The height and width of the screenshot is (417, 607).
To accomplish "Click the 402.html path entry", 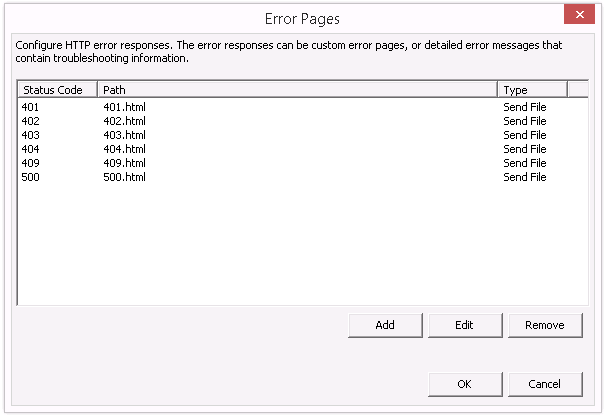I will point(124,121).
